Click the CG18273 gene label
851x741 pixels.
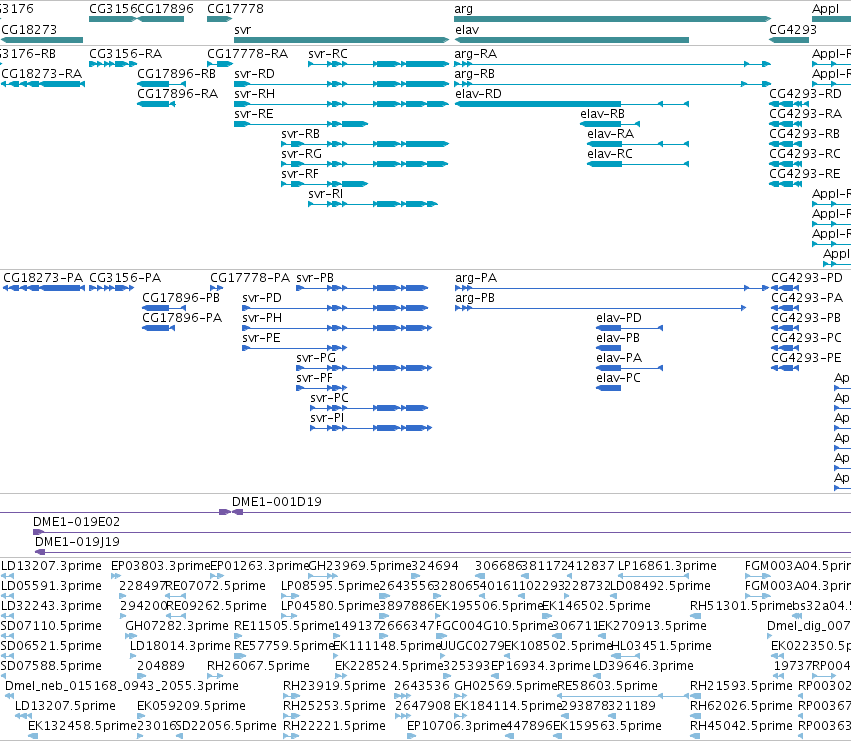point(29,30)
